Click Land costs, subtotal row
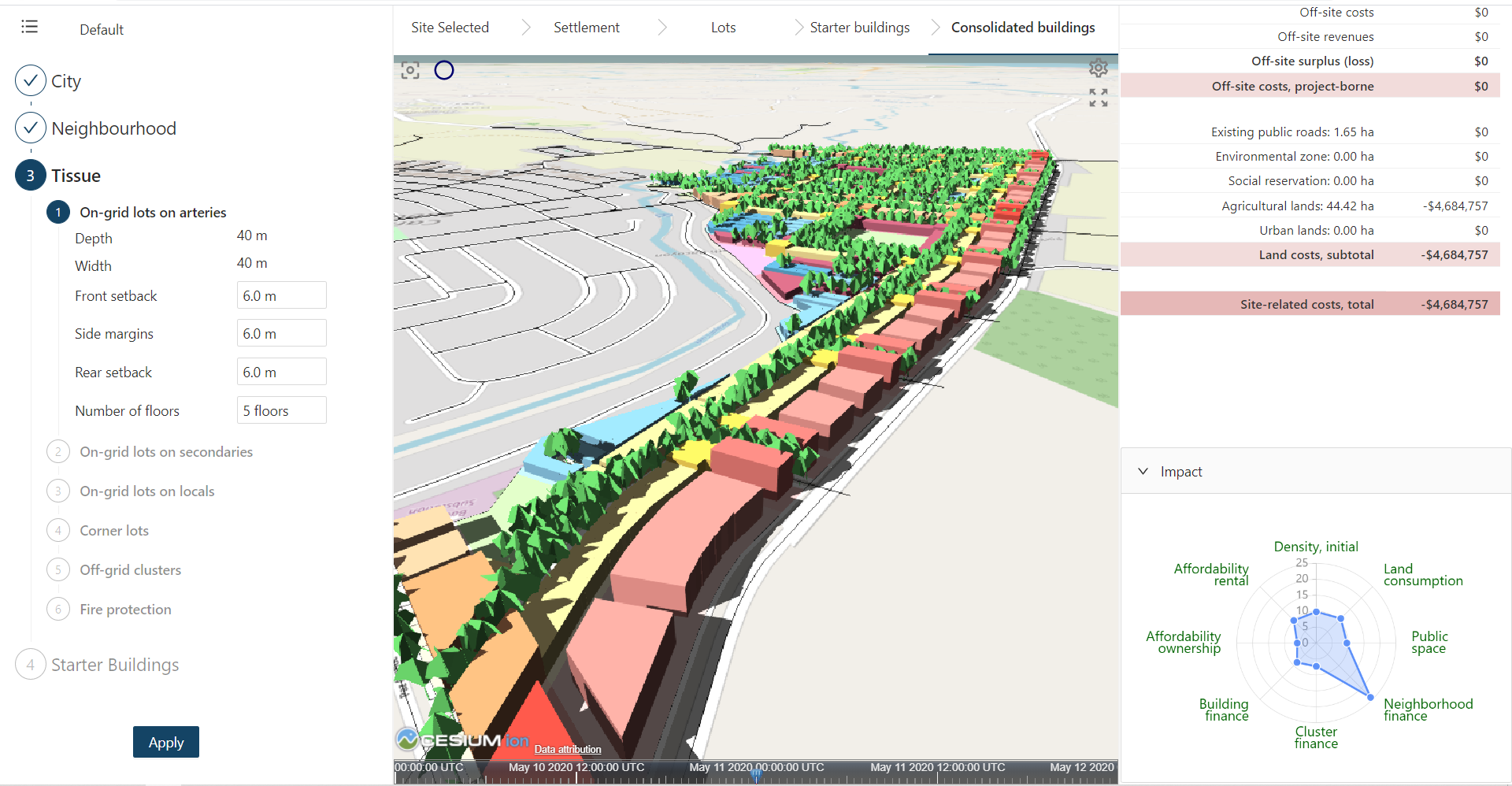 [1310, 254]
